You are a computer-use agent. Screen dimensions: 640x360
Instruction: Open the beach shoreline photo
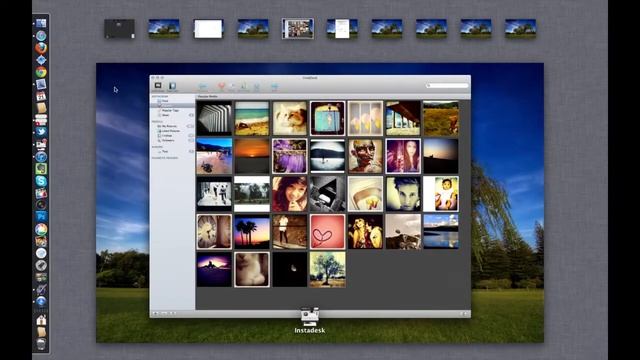pyautogui.click(x=252, y=118)
